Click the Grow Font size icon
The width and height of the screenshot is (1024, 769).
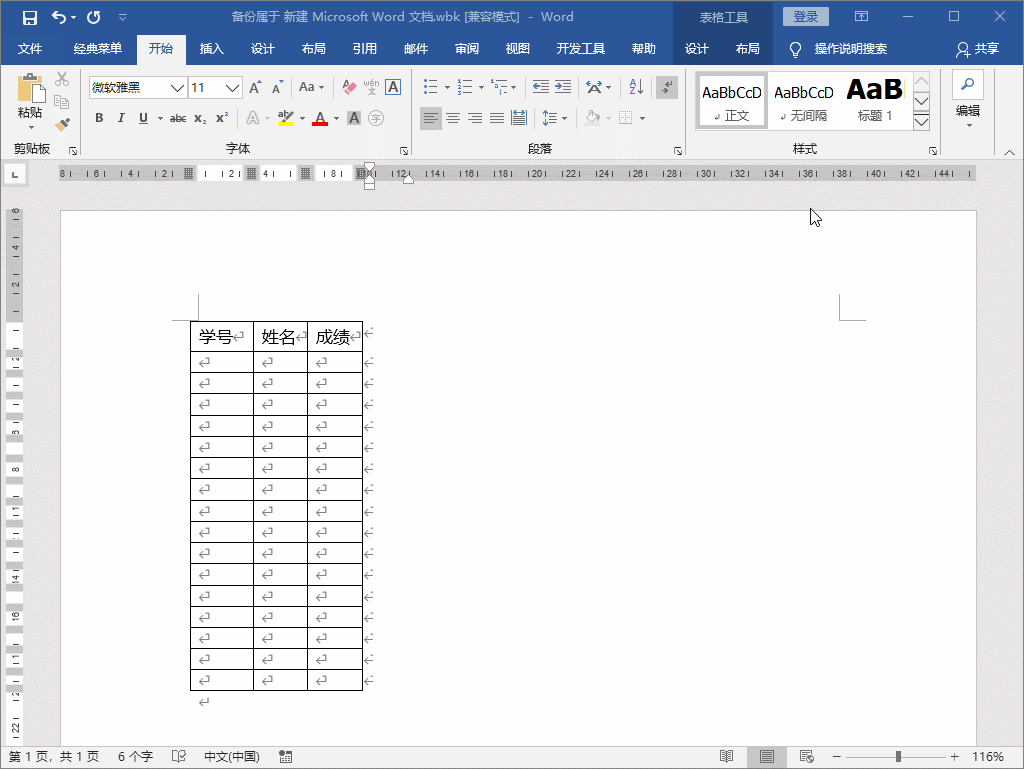[x=256, y=87]
